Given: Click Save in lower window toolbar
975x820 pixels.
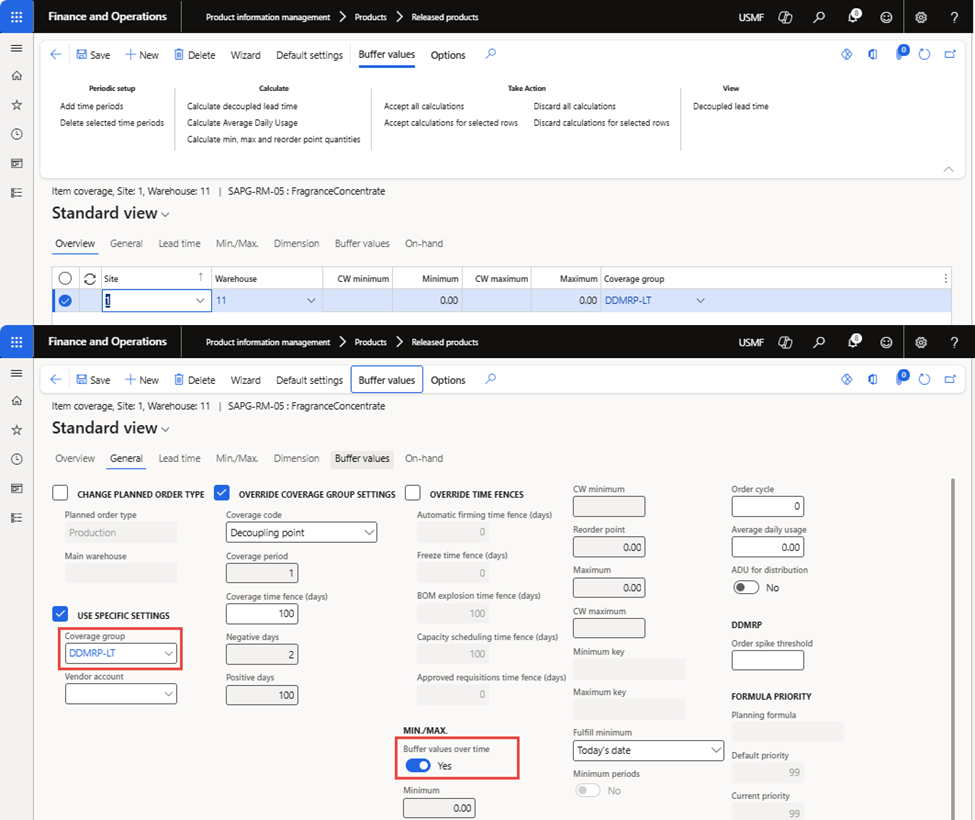Looking at the screenshot, I should coord(93,380).
